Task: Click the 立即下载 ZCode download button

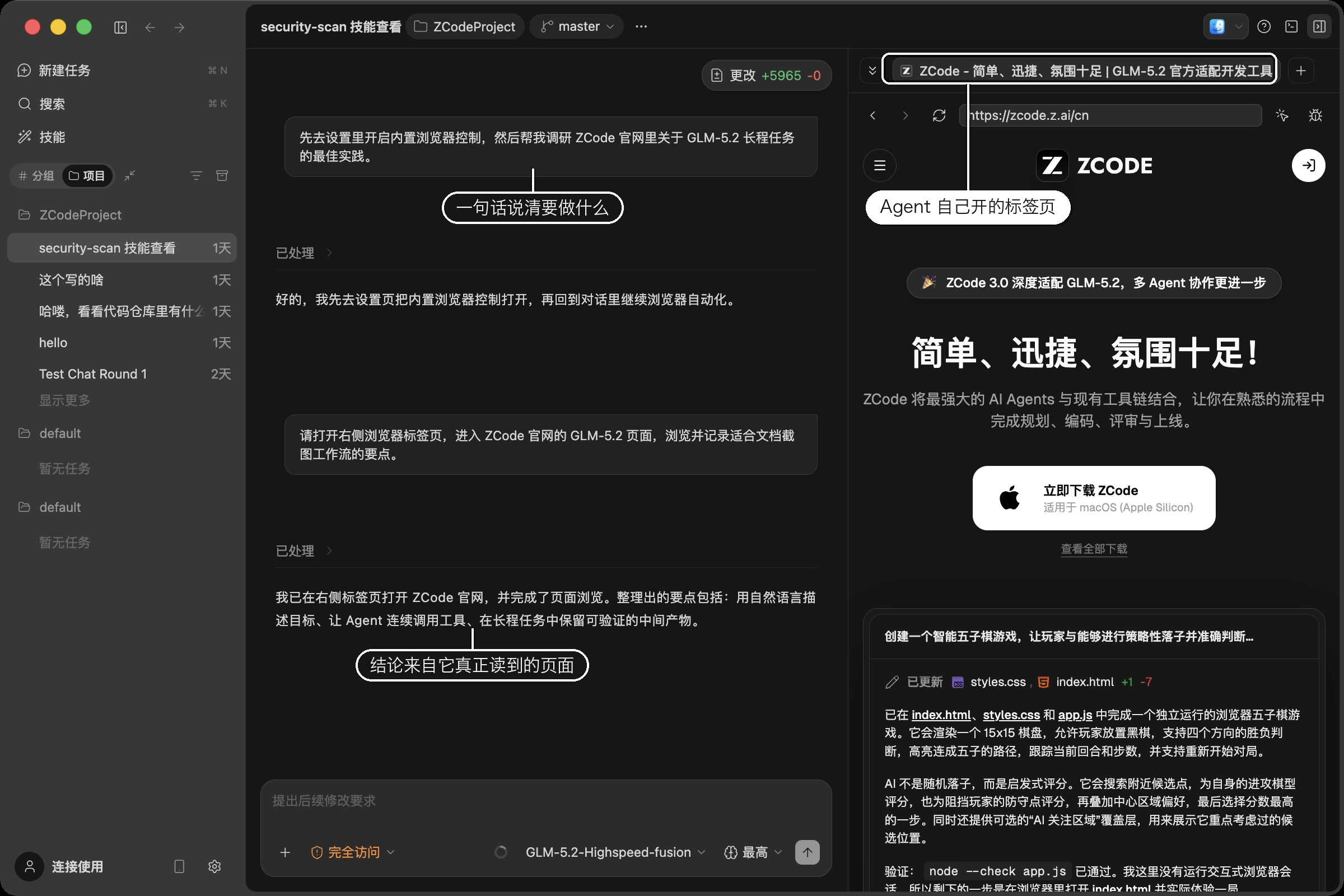Action: click(x=1094, y=498)
